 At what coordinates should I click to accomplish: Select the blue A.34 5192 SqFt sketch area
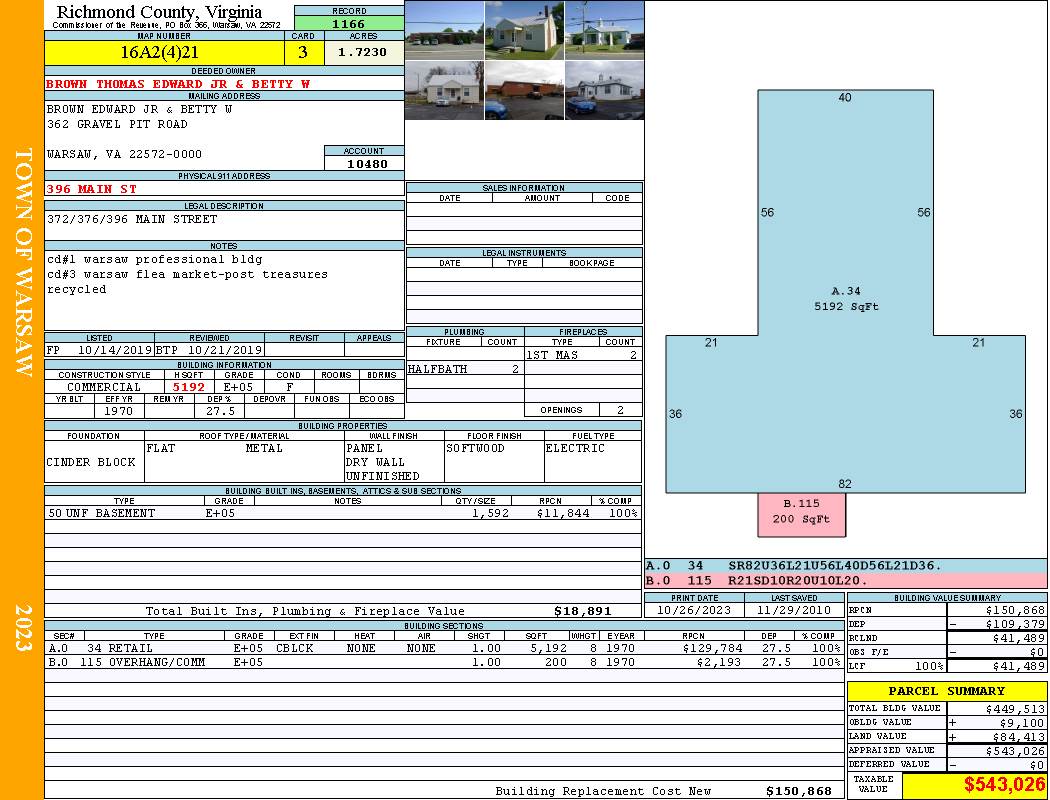pos(845,300)
